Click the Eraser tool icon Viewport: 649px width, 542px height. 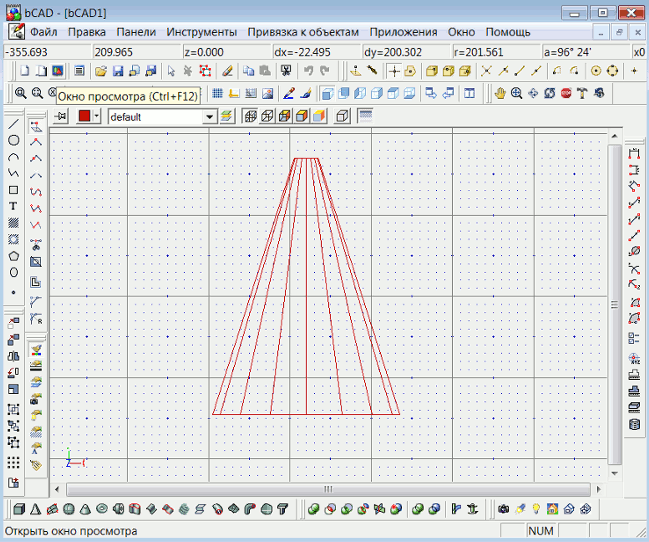(x=227, y=71)
